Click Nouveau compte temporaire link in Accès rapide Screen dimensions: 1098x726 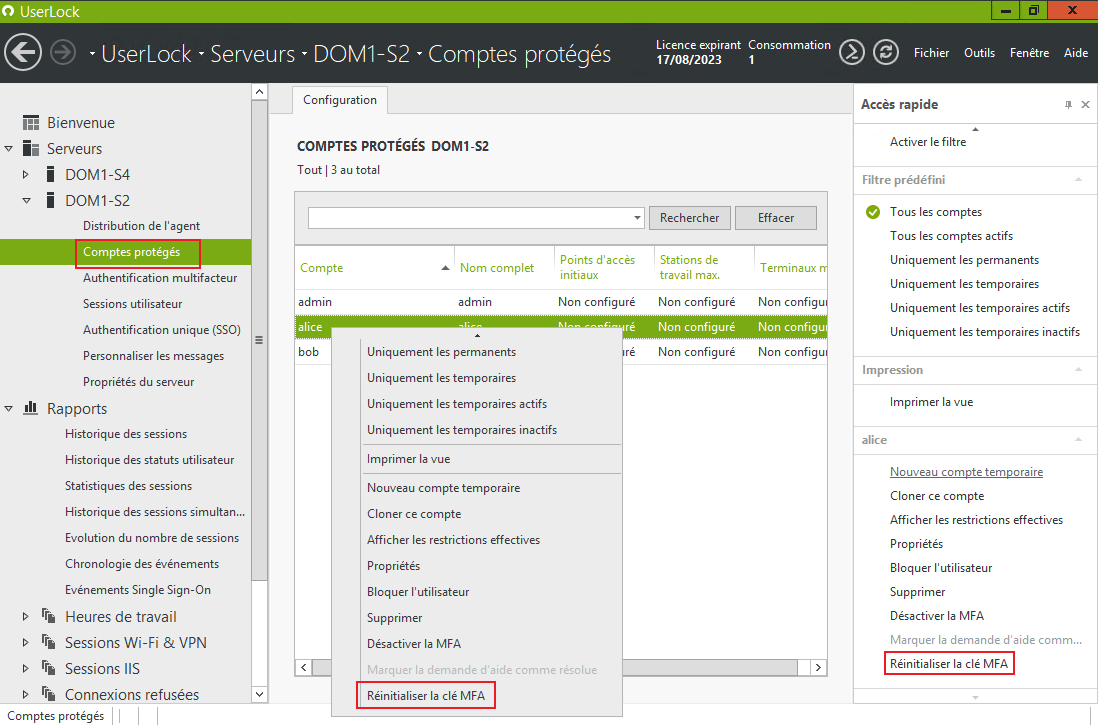(966, 472)
